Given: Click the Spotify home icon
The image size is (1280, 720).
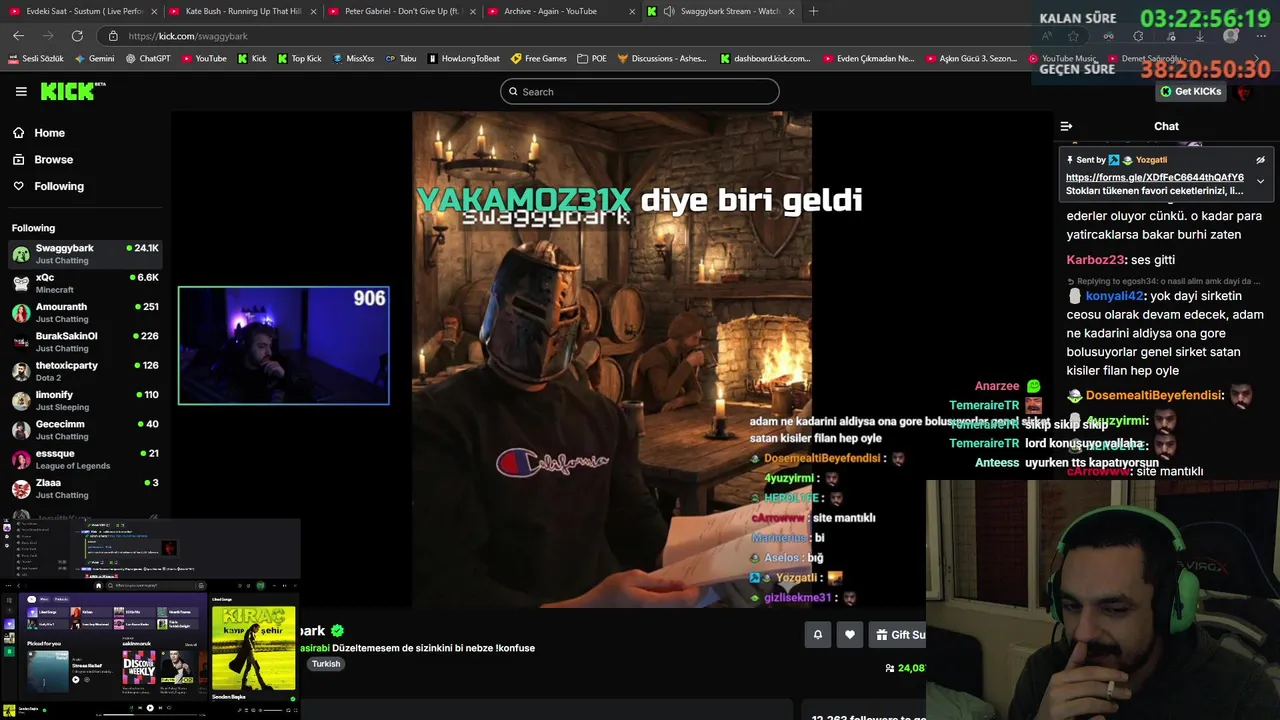Looking at the screenshot, I should [98, 586].
